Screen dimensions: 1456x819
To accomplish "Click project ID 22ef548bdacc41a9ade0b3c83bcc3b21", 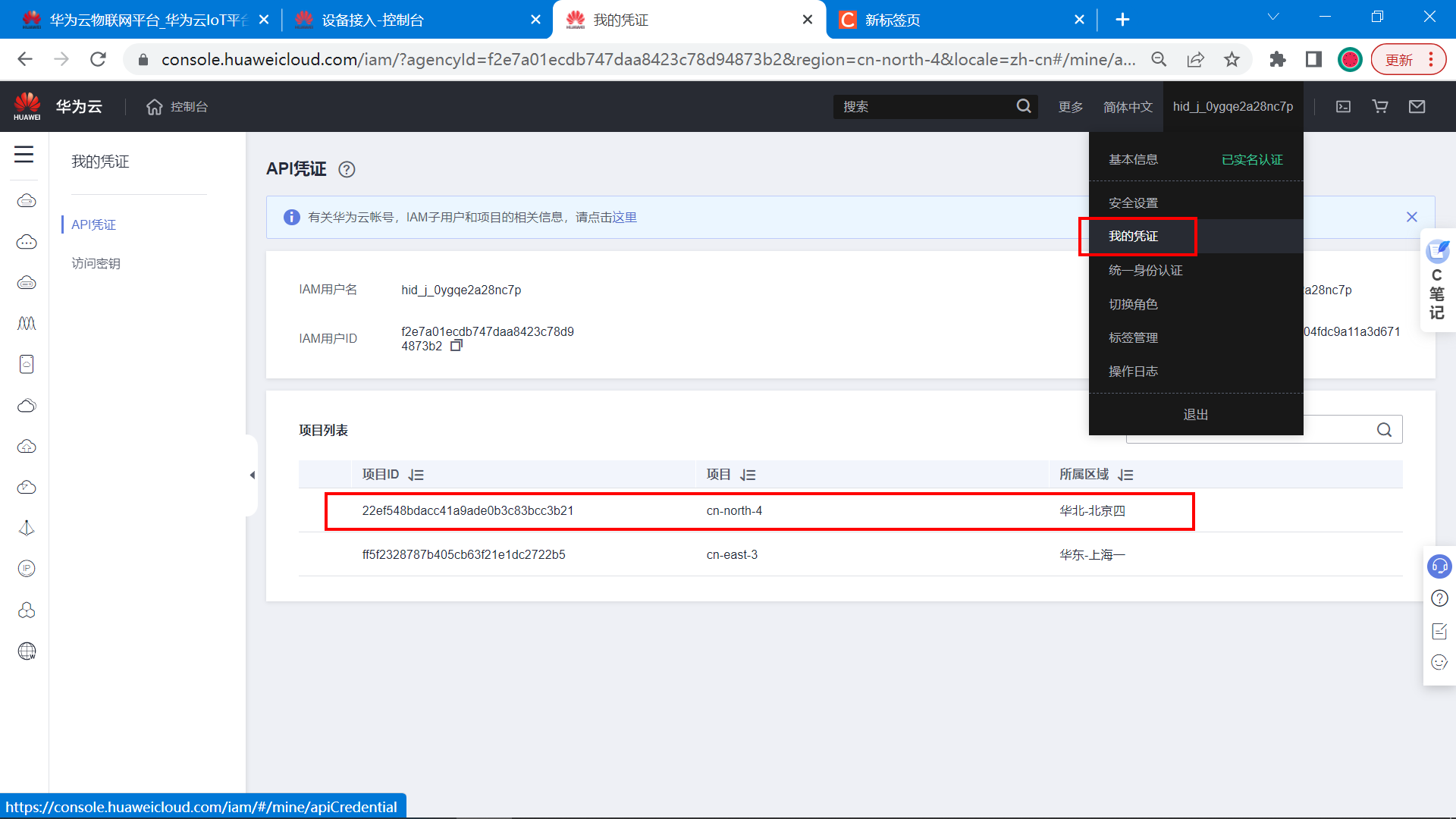I will [467, 510].
